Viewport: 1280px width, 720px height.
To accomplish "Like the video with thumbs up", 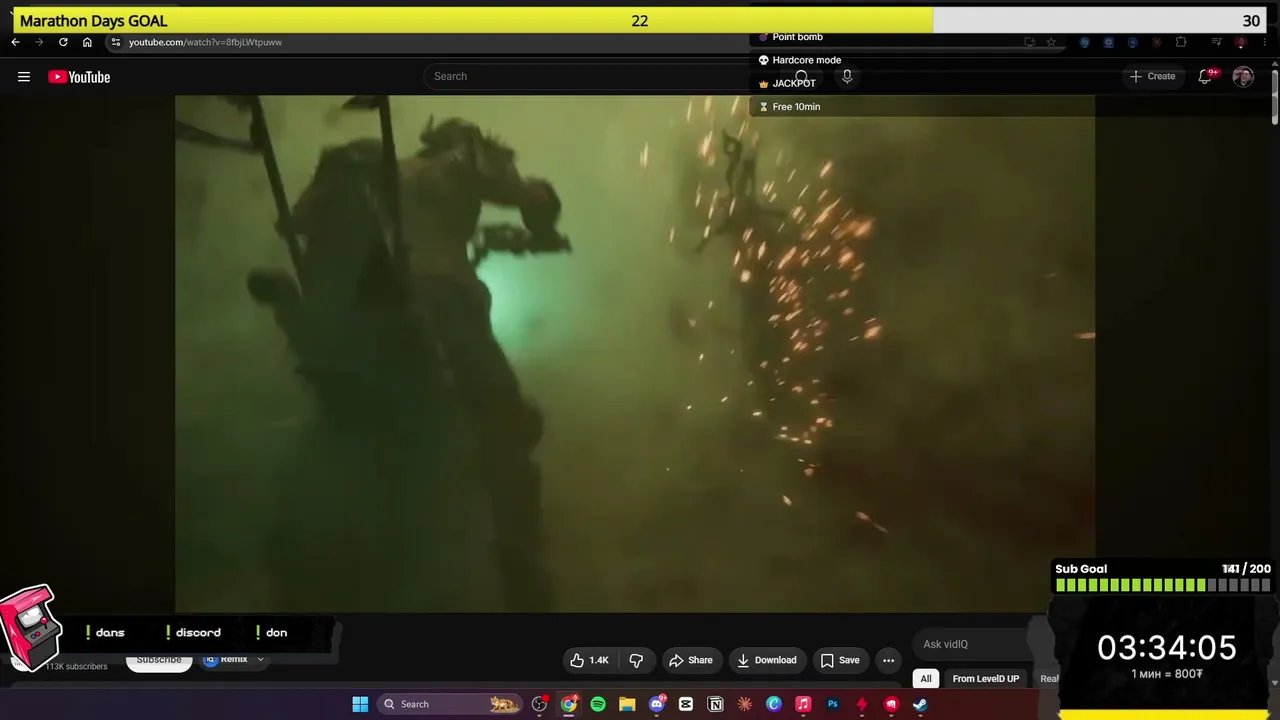I will 589,660.
